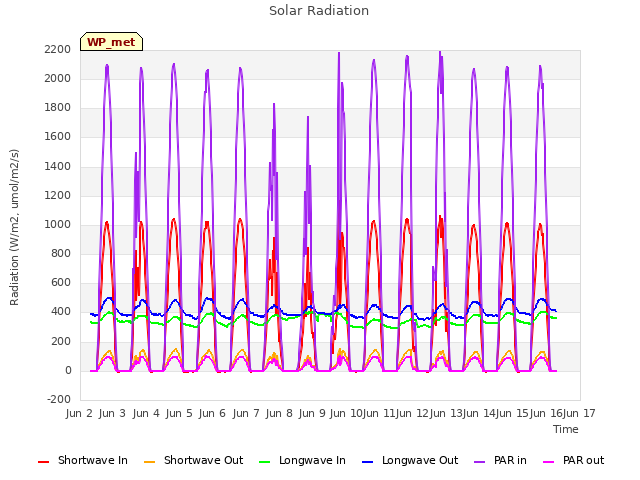Click the 1600 y-axis tick label
Viewport: 640px width, 480px height.
(x=58, y=137)
